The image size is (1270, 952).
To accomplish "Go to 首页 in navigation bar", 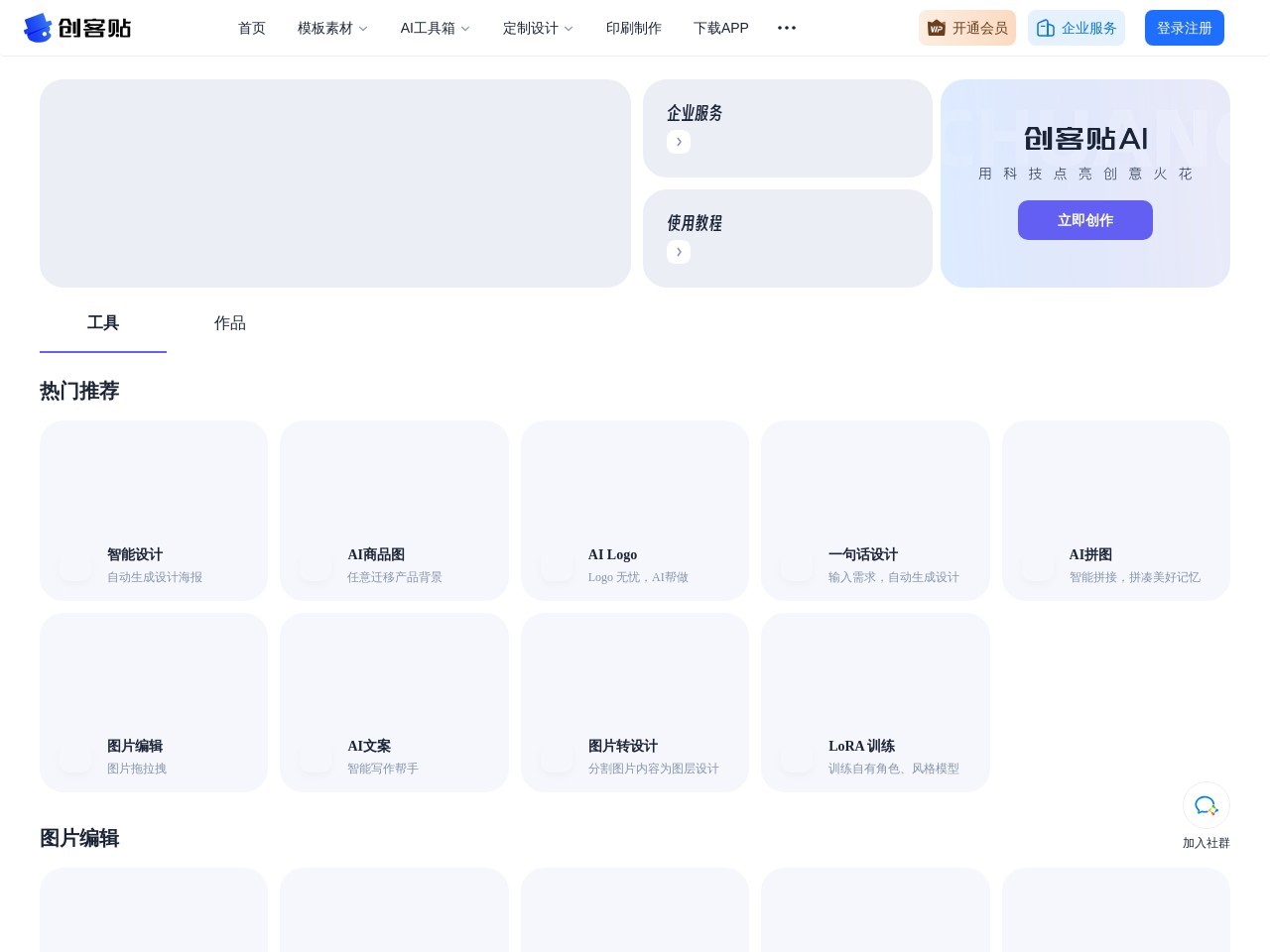I will (252, 28).
